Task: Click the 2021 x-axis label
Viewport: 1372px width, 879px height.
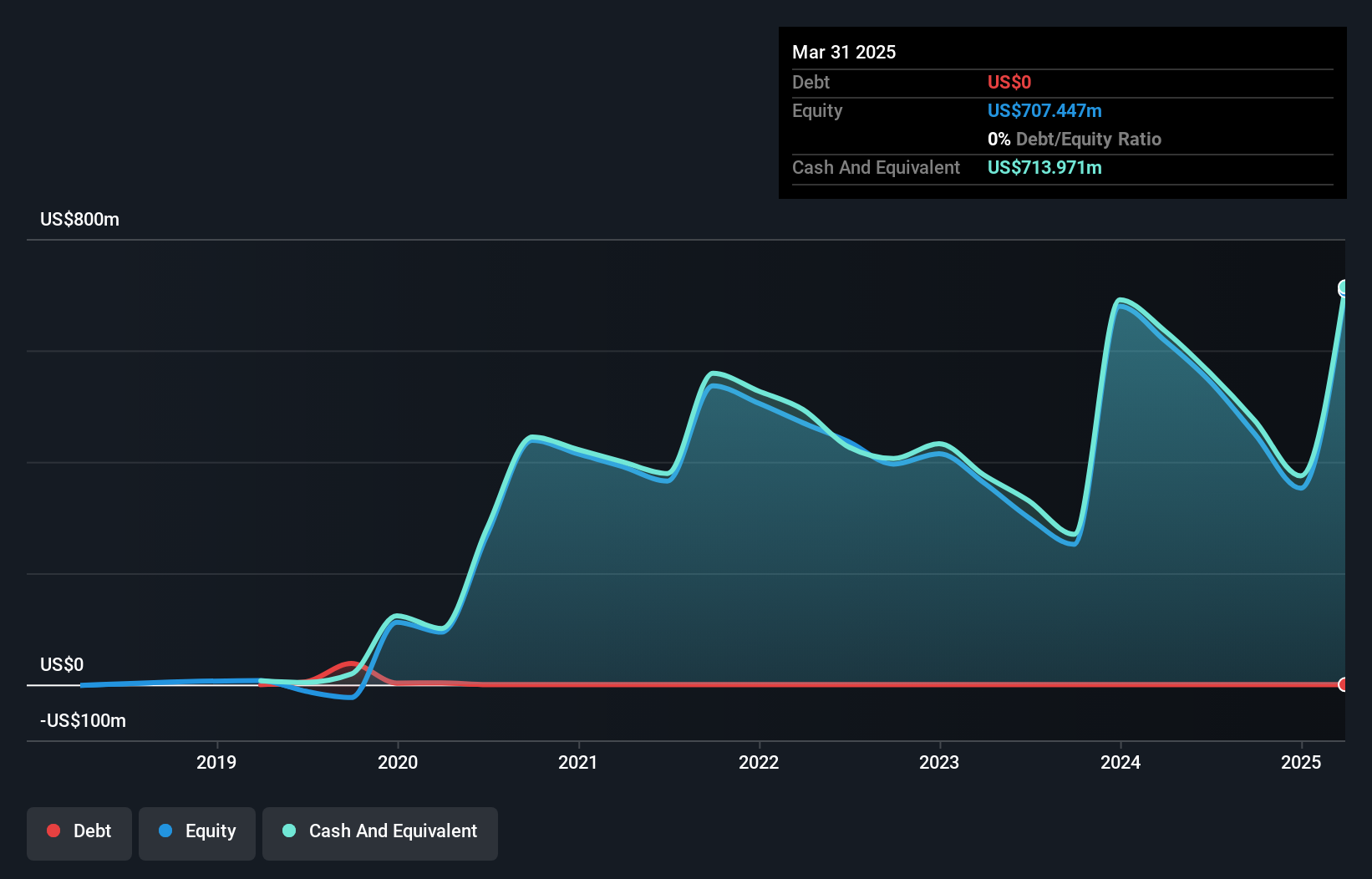Action: pos(578,762)
